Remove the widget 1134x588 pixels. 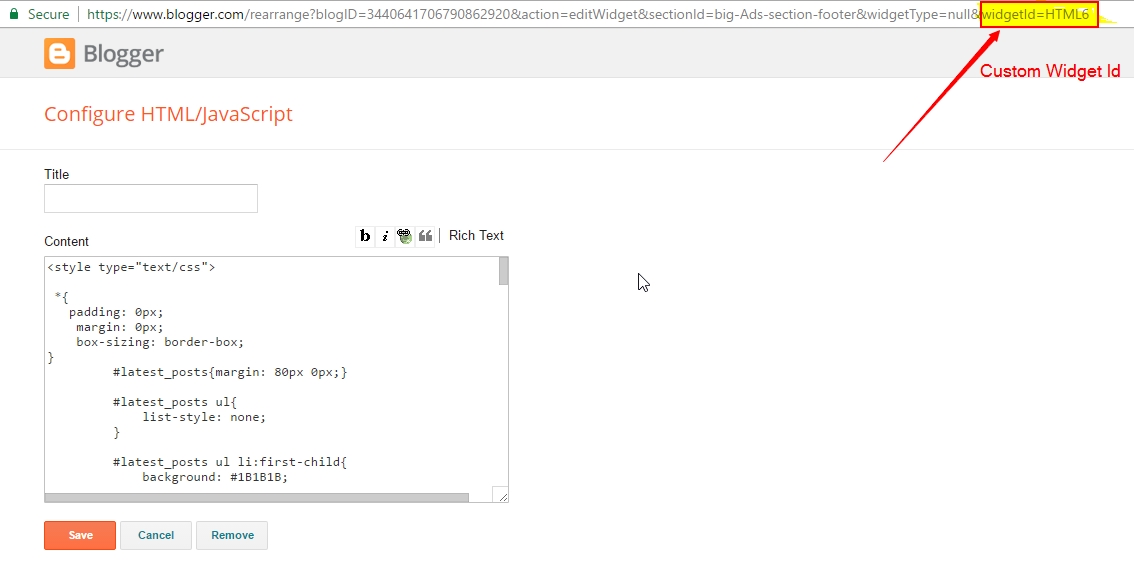232,535
